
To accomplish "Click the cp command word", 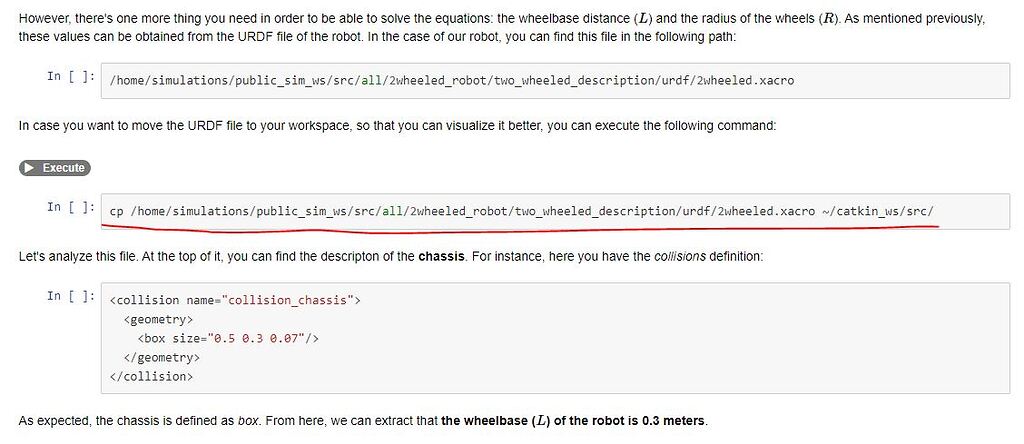I will pyautogui.click(x=116, y=211).
